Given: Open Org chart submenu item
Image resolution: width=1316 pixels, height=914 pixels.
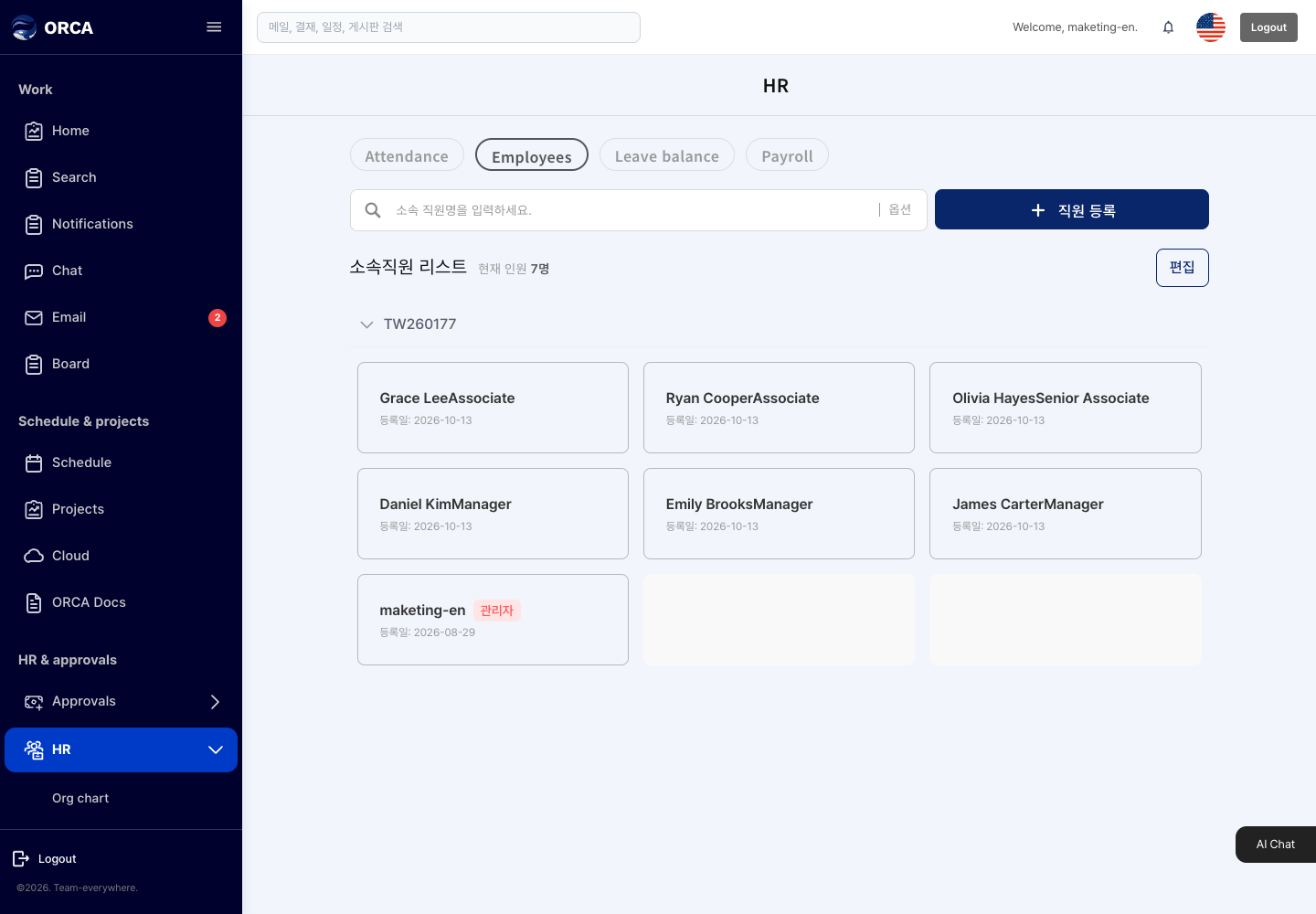Looking at the screenshot, I should pos(80,798).
